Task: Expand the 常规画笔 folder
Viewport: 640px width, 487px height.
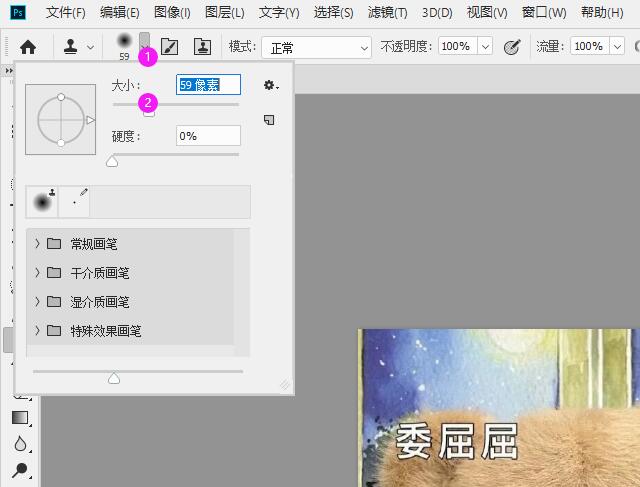Action: click(37, 244)
